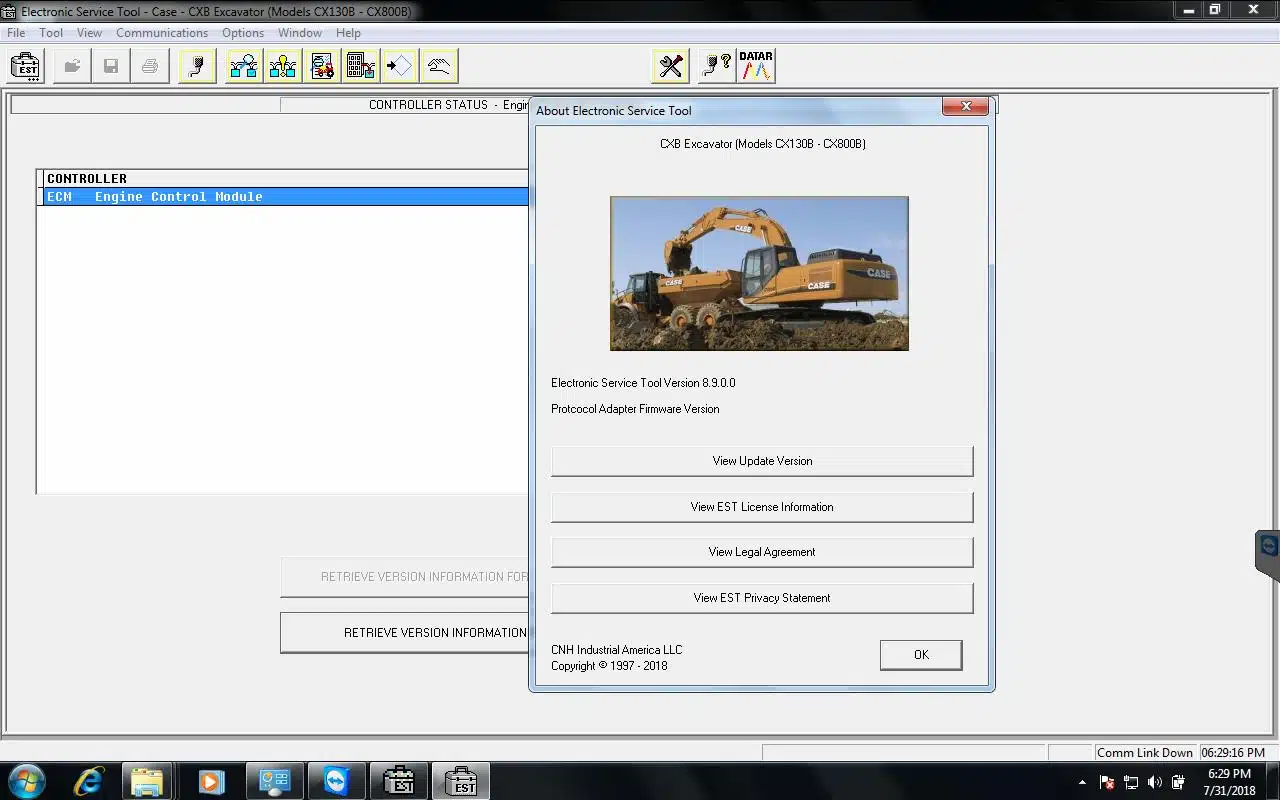Click the greyed-out save disk toolbar icon
The height and width of the screenshot is (800, 1280).
111,67
